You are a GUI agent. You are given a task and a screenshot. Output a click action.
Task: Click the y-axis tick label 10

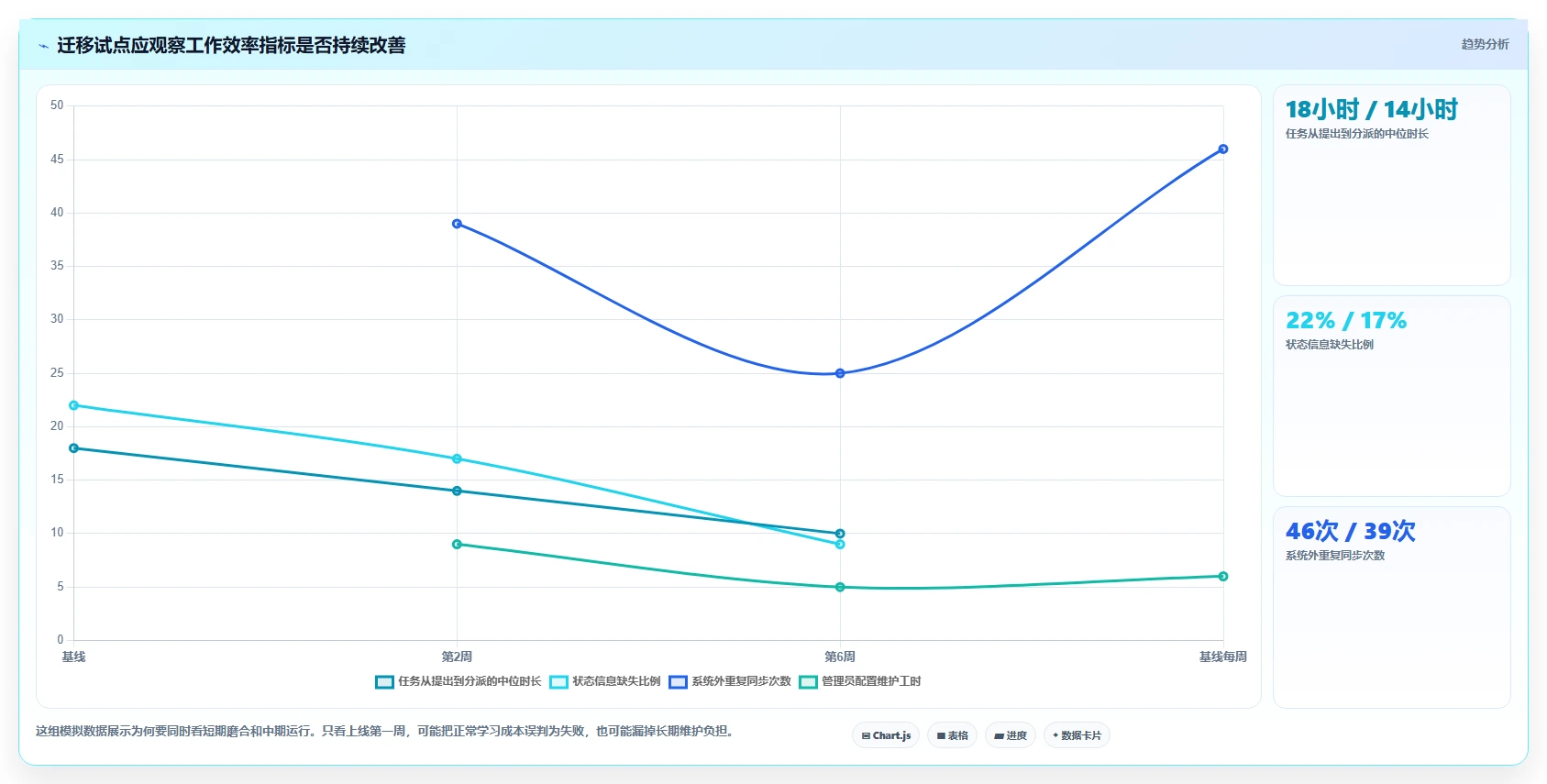click(x=57, y=533)
